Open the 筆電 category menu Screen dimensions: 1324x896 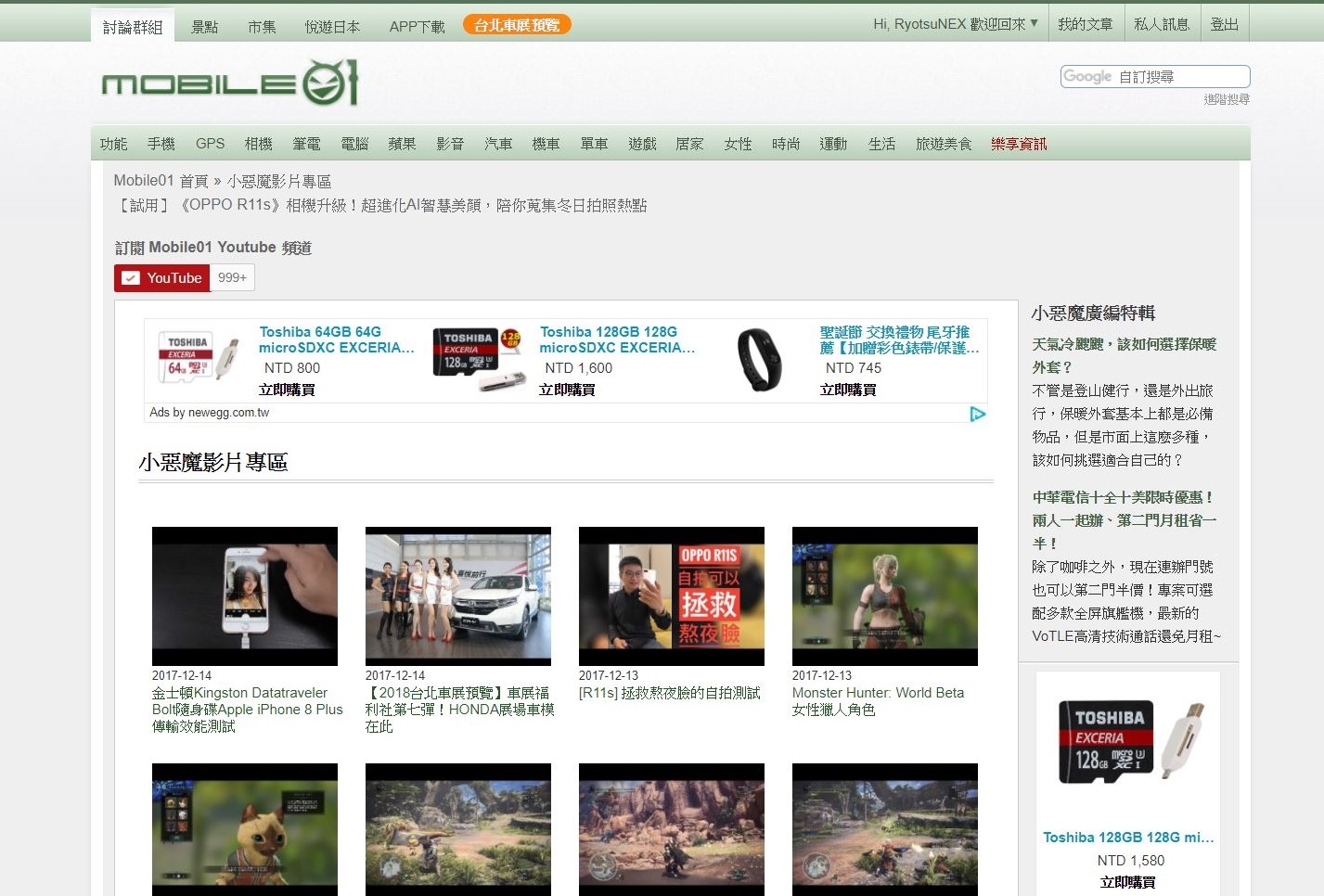pyautogui.click(x=306, y=144)
